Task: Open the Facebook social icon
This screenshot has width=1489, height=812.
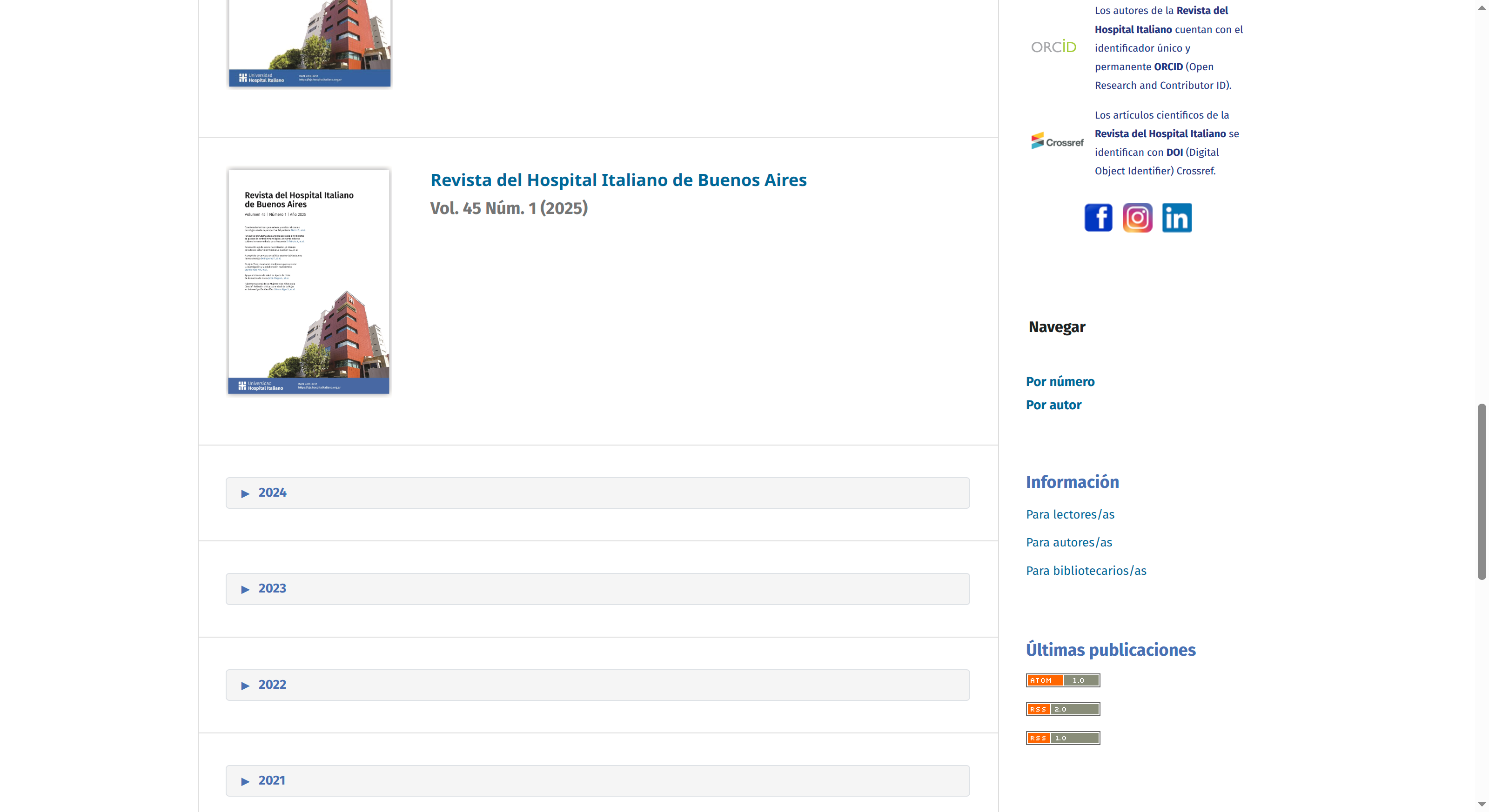Action: pos(1098,218)
